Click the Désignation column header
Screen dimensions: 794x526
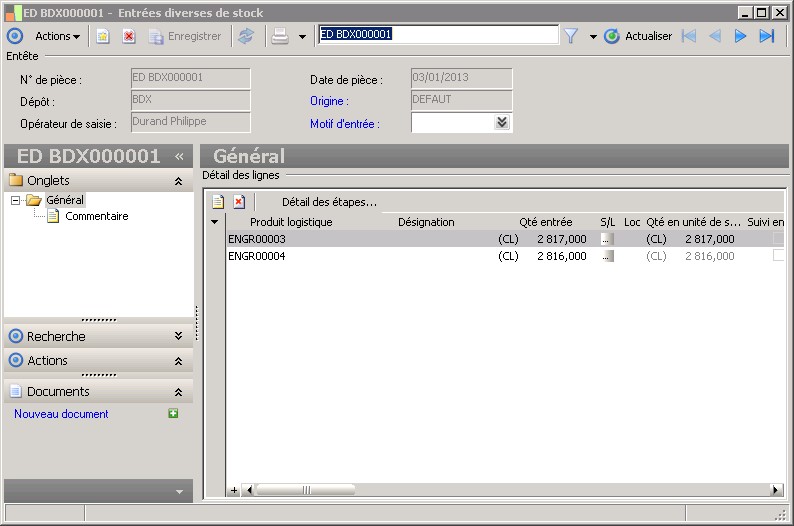(x=426, y=222)
